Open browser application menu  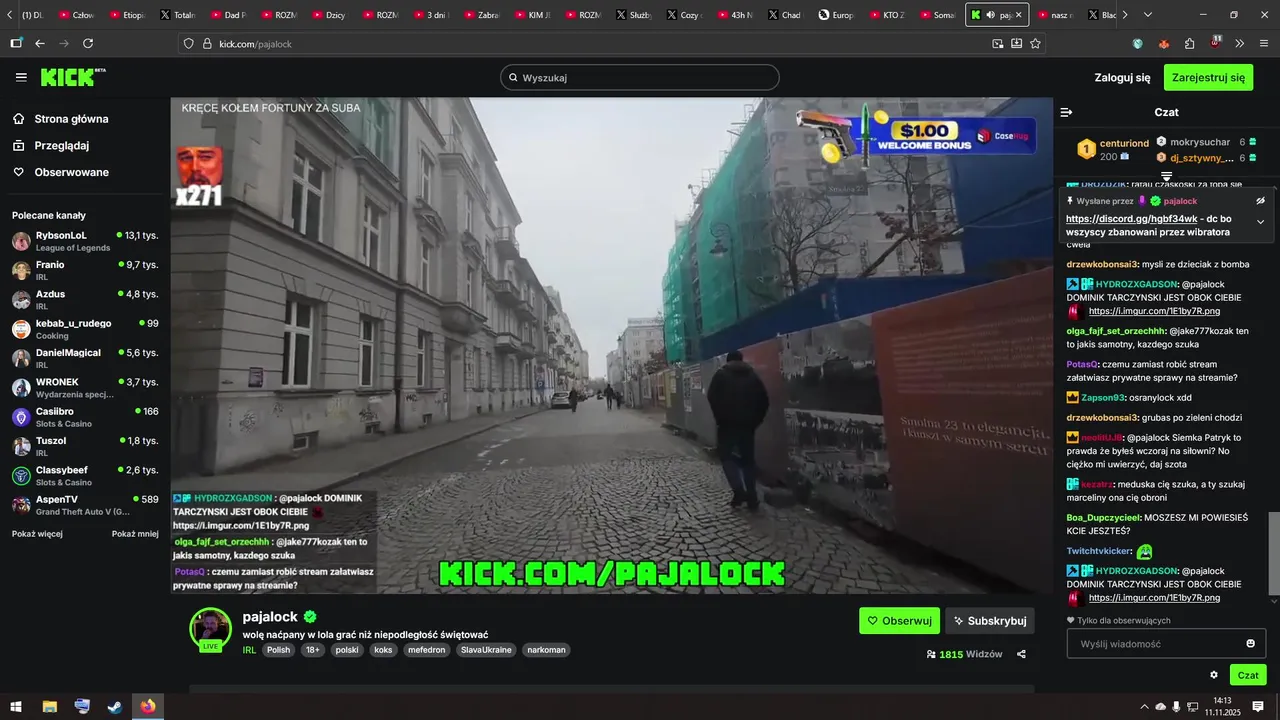(x=1264, y=44)
